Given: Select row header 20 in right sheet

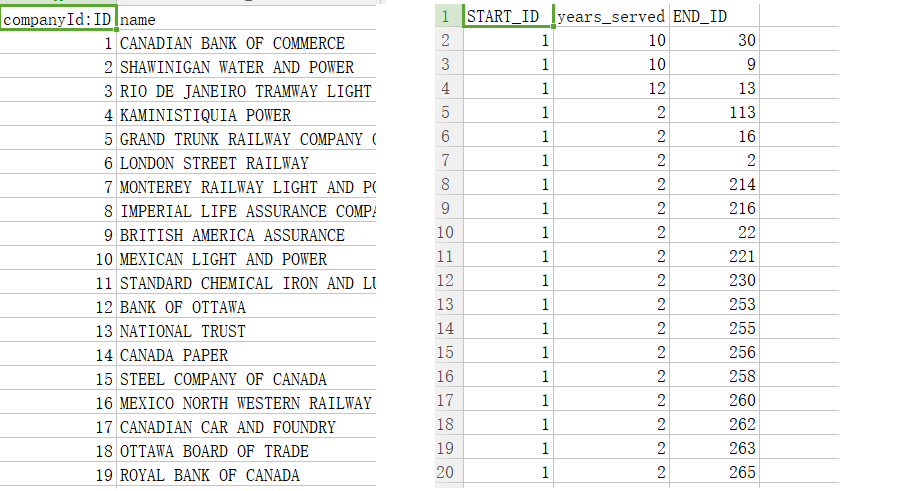Looking at the screenshot, I should click(x=449, y=472).
